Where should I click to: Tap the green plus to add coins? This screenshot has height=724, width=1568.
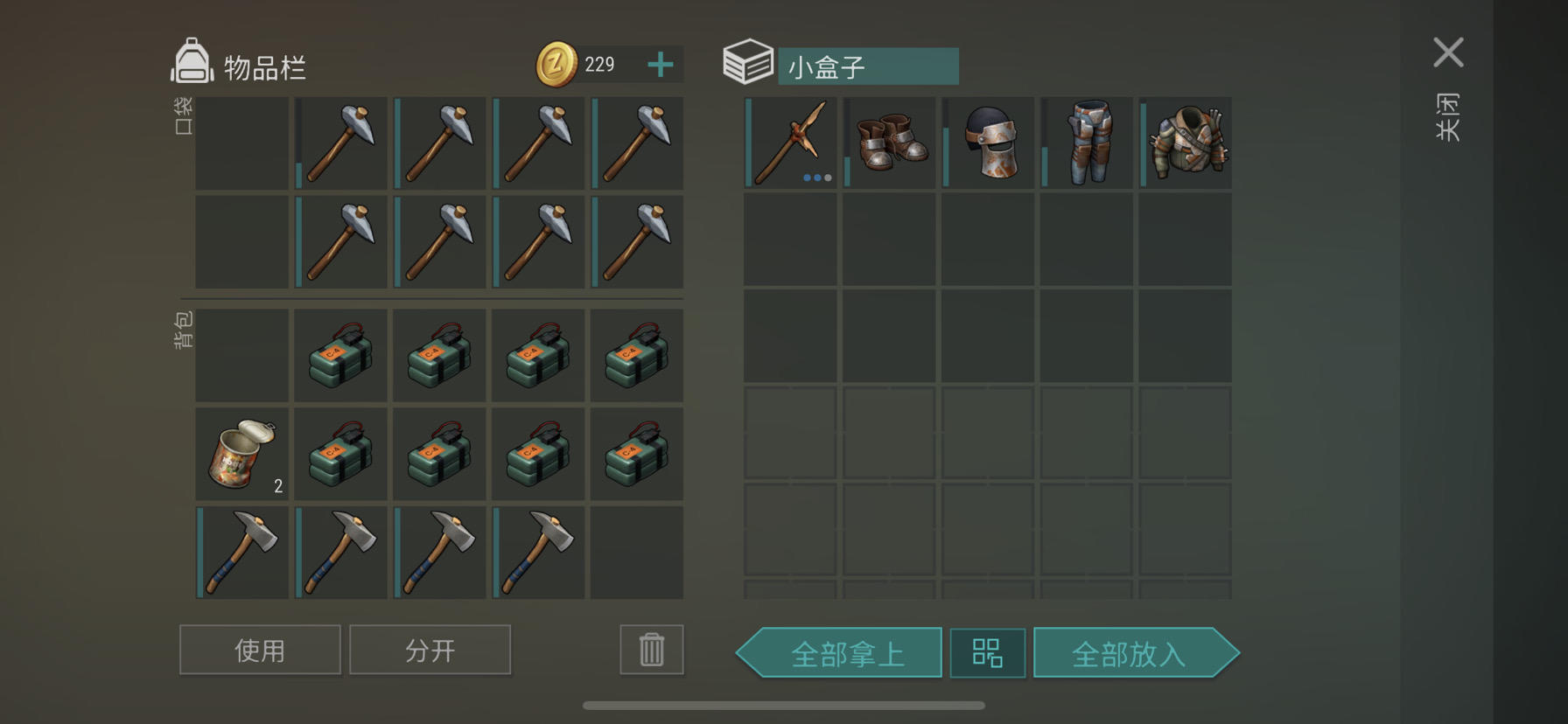661,64
